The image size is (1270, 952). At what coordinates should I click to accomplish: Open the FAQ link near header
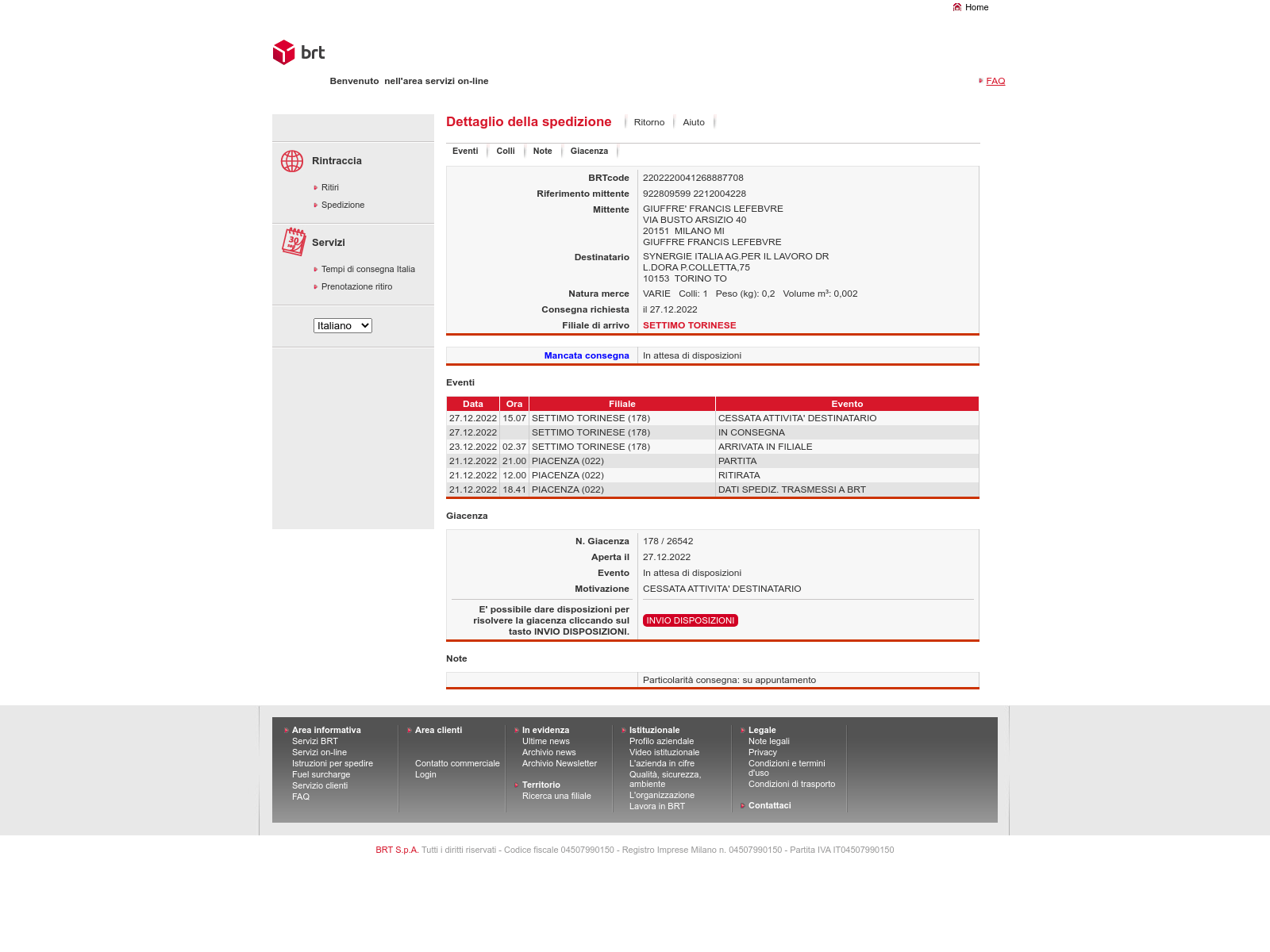(995, 81)
